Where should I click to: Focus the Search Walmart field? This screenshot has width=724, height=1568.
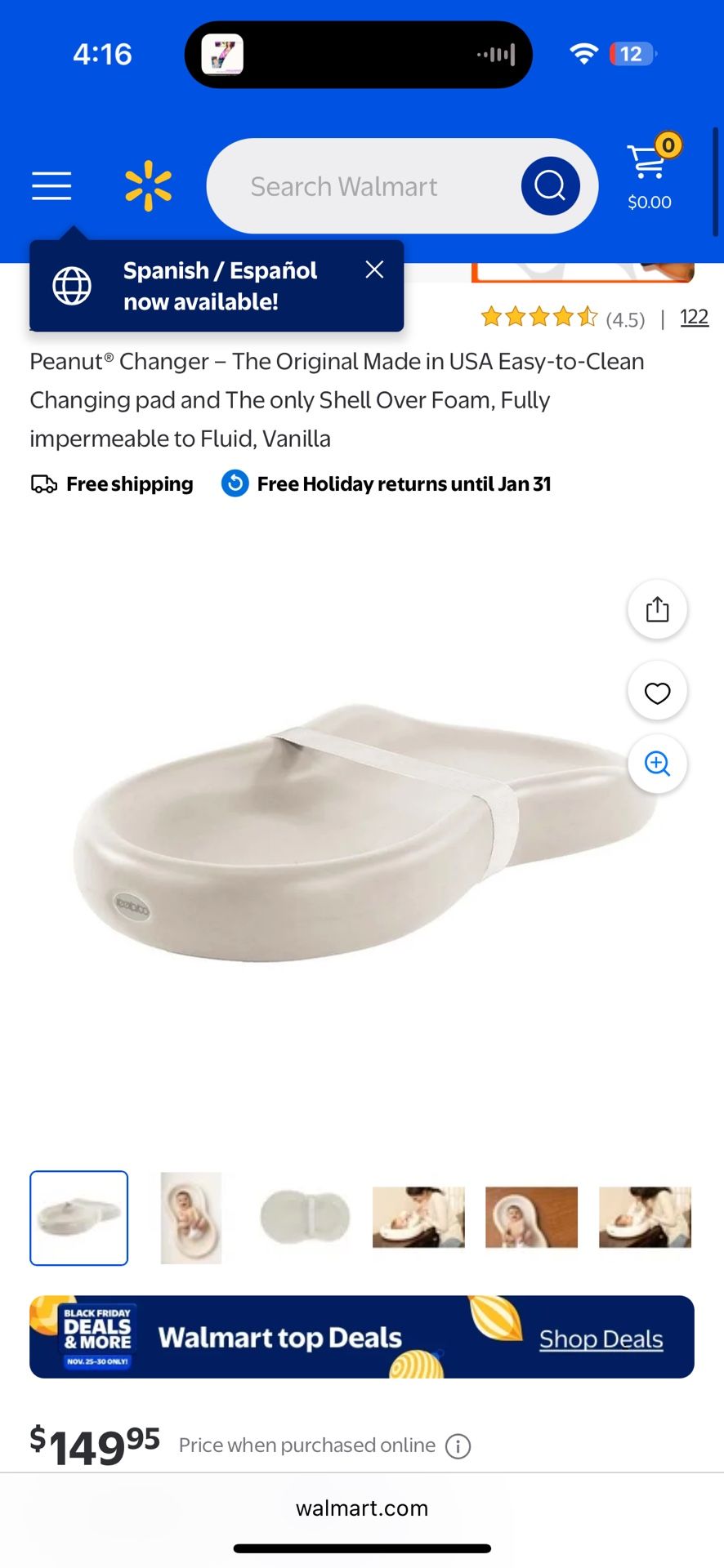pyautogui.click(x=364, y=186)
